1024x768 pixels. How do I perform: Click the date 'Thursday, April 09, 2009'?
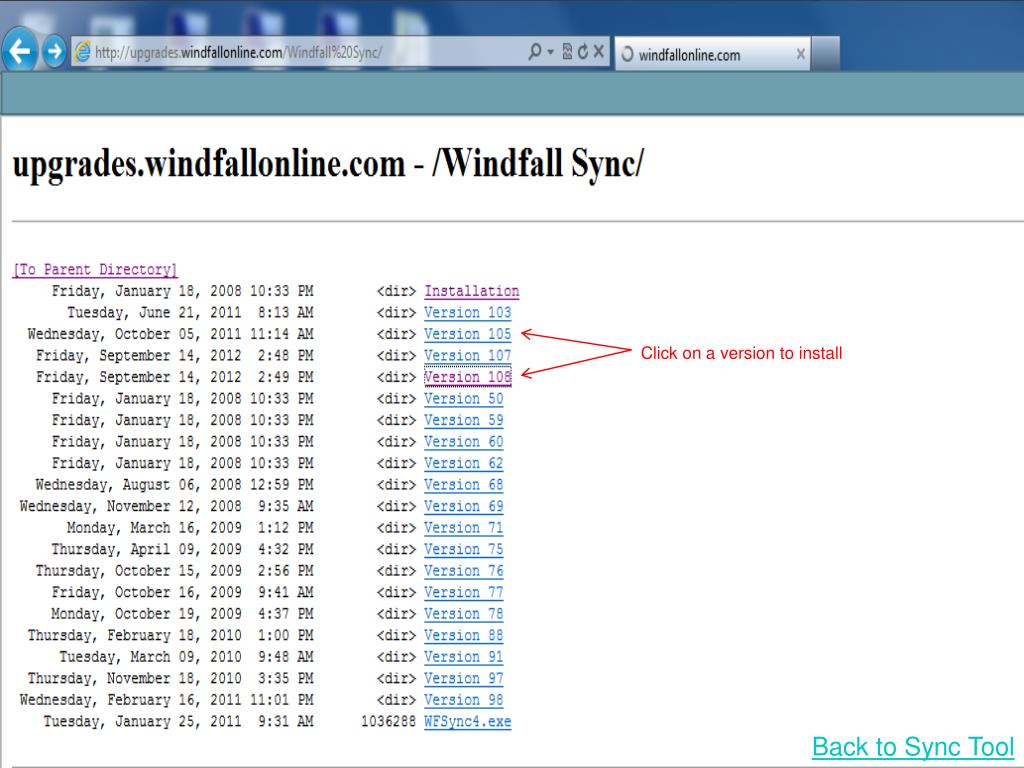[x=146, y=550]
